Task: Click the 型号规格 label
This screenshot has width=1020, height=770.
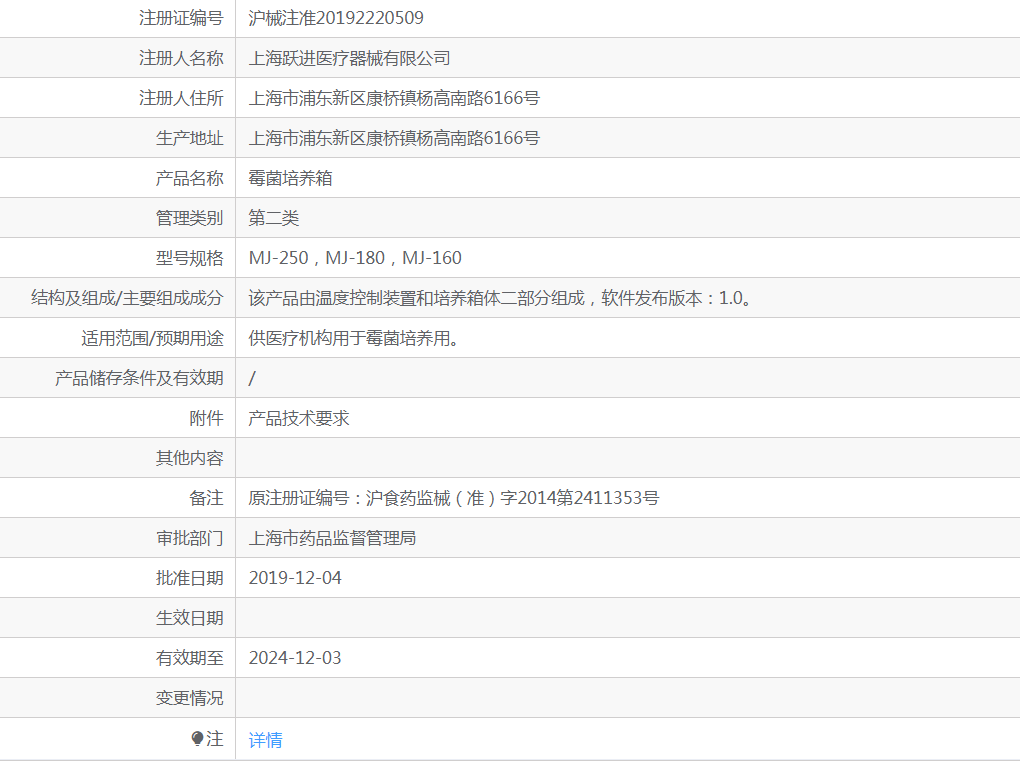Action: pos(189,258)
